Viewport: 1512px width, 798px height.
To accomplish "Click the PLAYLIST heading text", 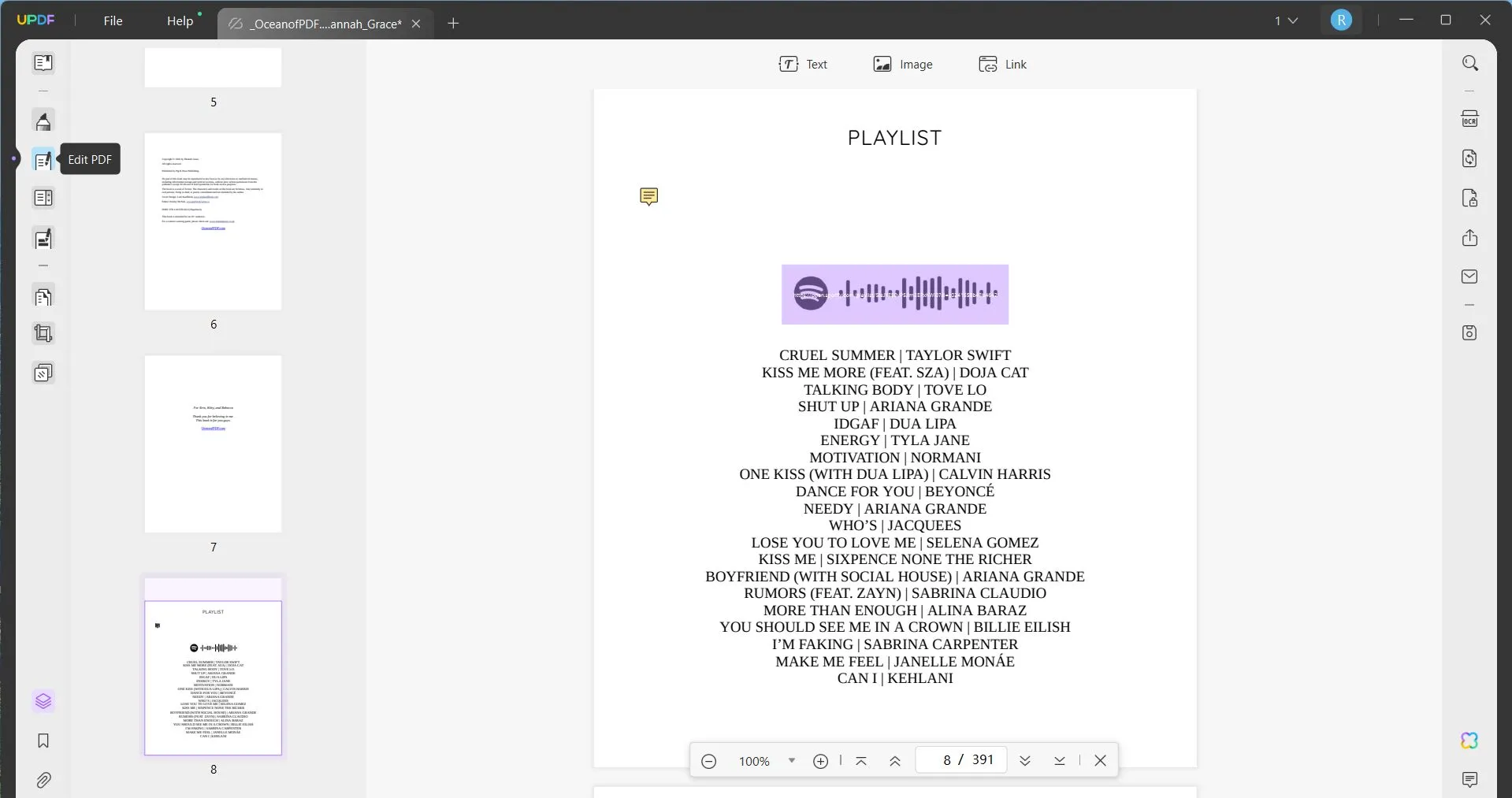I will coord(895,138).
